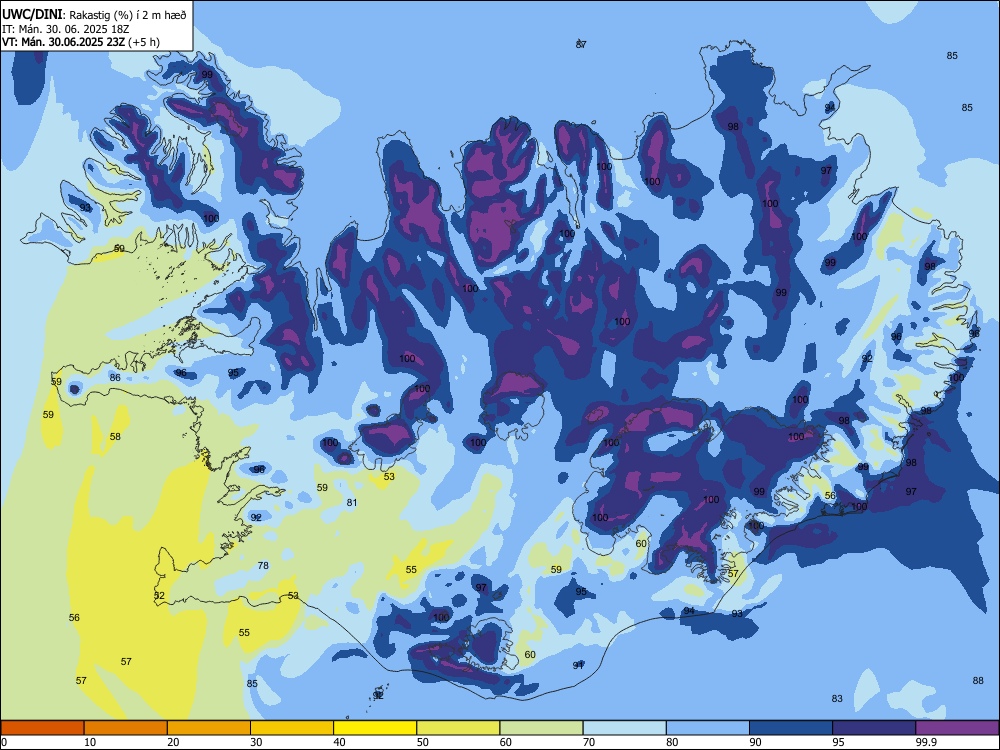Click the bright yellow 40–50 legend swatch
This screenshot has width=1000, height=750.
pyautogui.click(x=375, y=728)
